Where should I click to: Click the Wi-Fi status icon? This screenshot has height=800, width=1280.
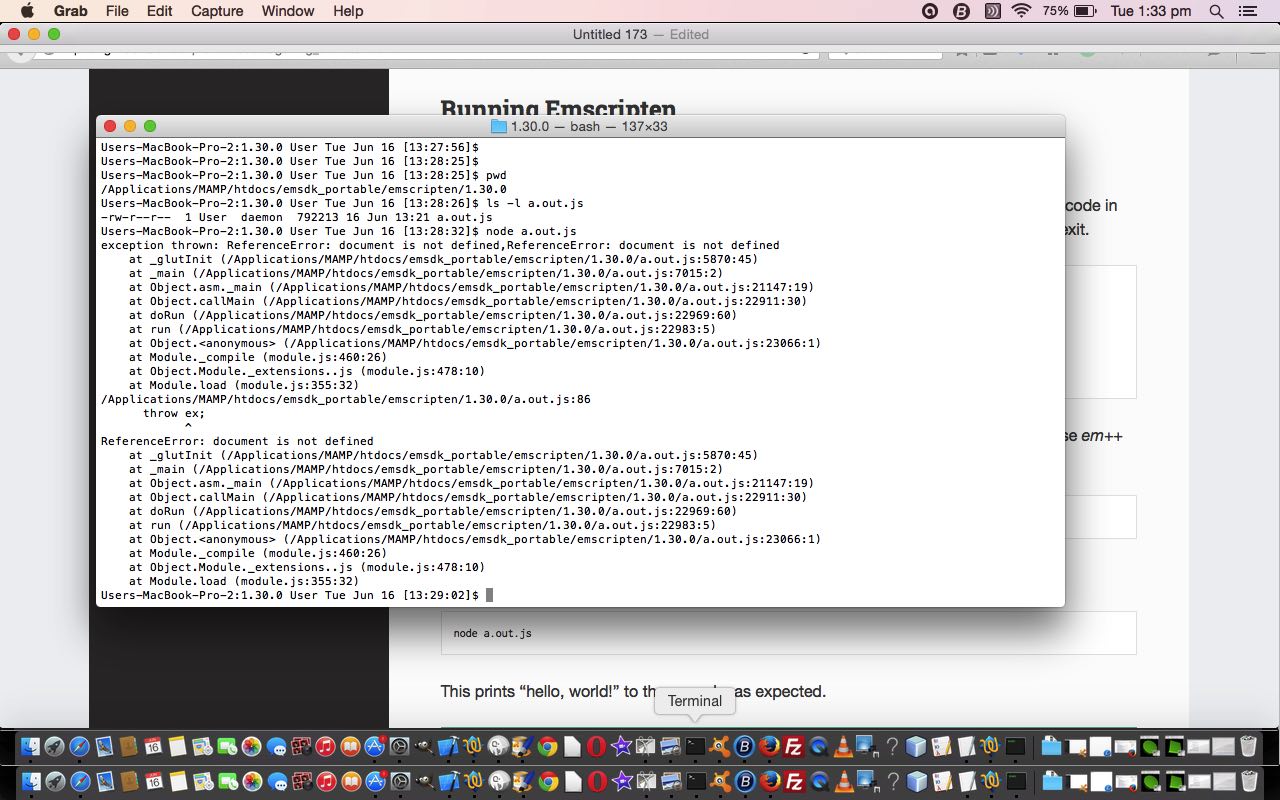click(1021, 11)
